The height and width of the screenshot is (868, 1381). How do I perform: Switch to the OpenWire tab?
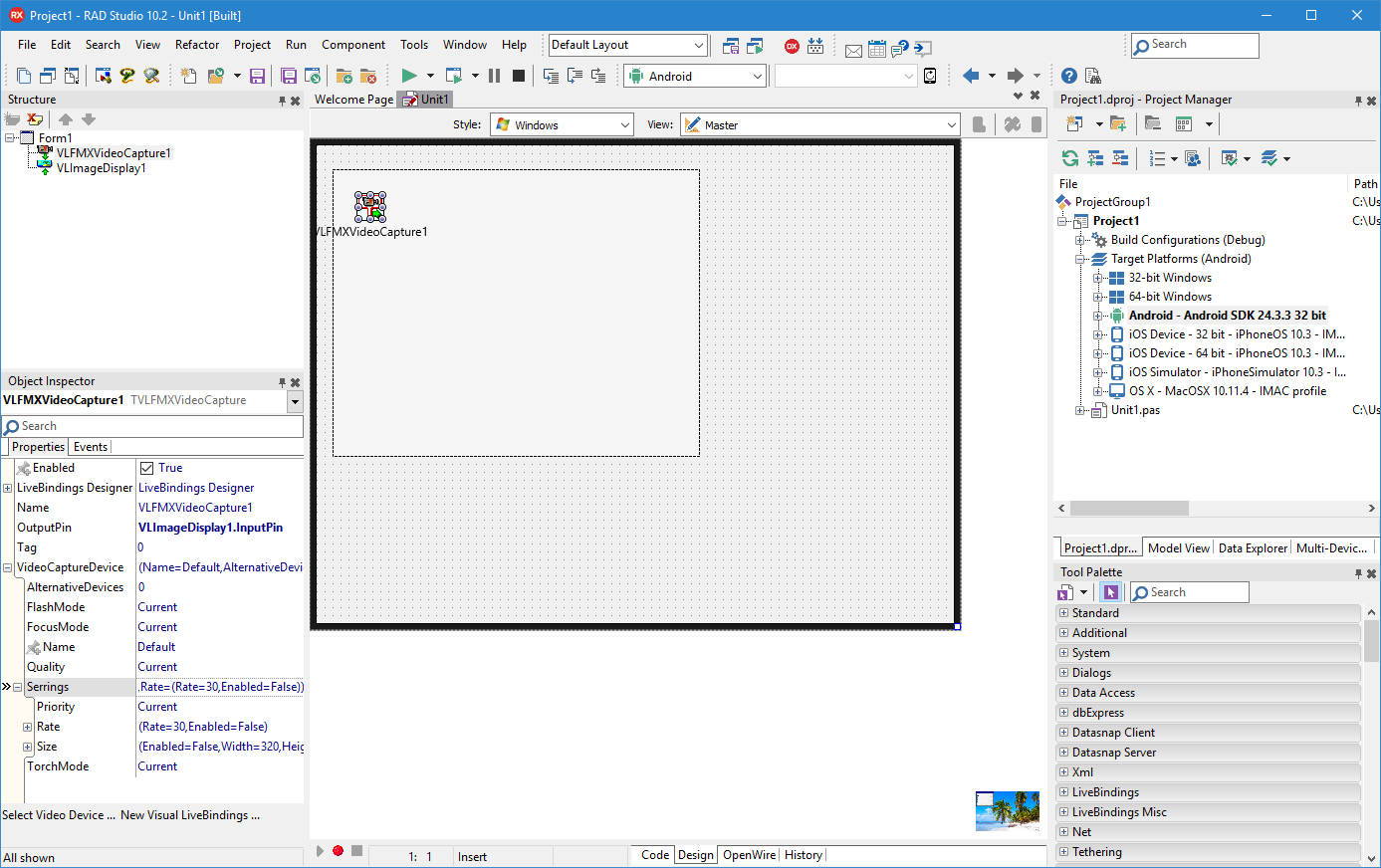[x=749, y=854]
